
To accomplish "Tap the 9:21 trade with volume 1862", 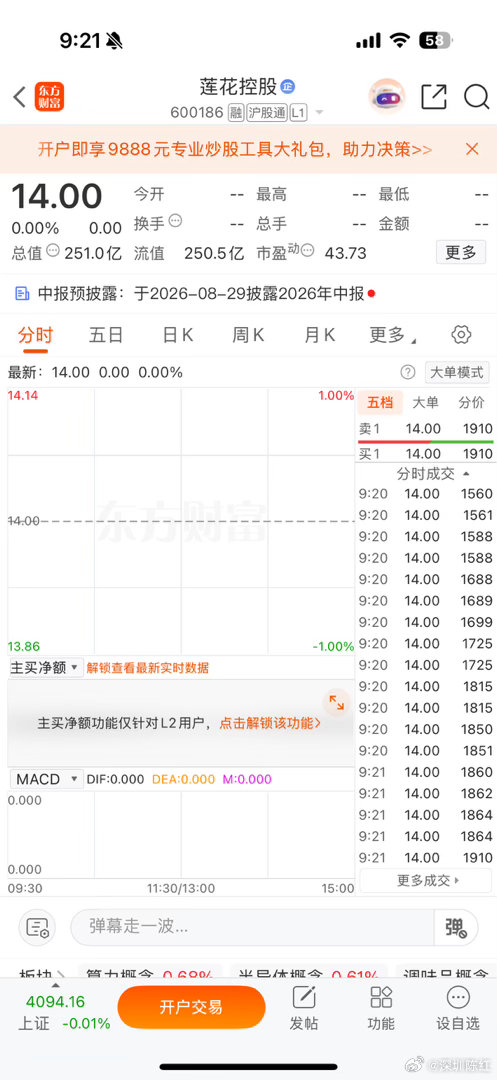I will point(425,793).
